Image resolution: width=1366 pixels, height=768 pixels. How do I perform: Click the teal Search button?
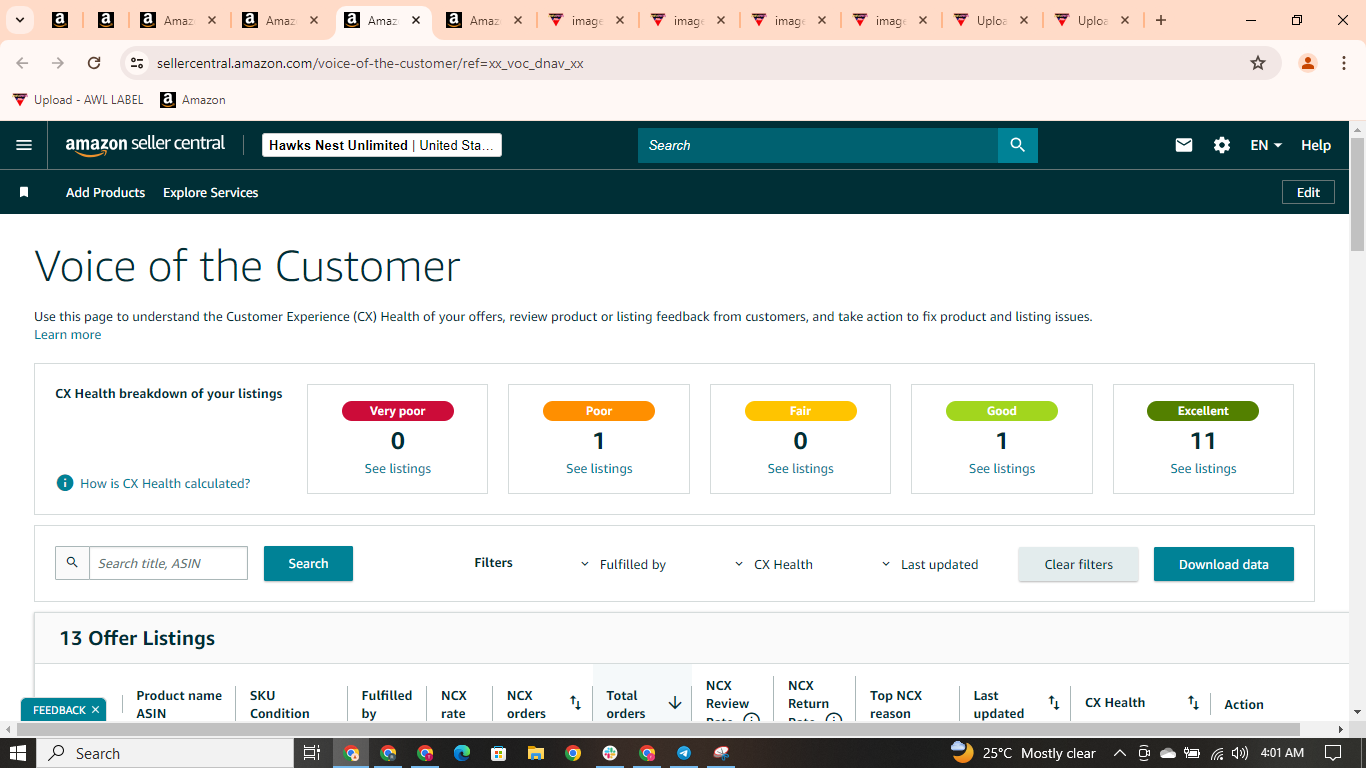(308, 563)
